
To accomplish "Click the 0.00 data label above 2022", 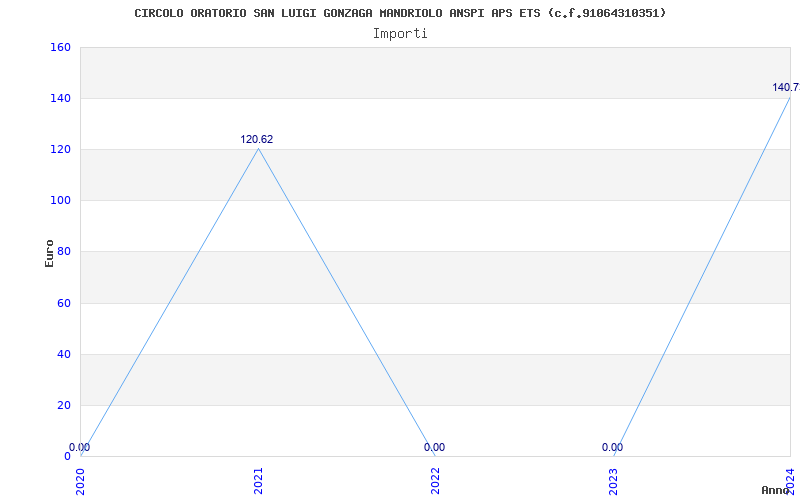I will (435, 447).
